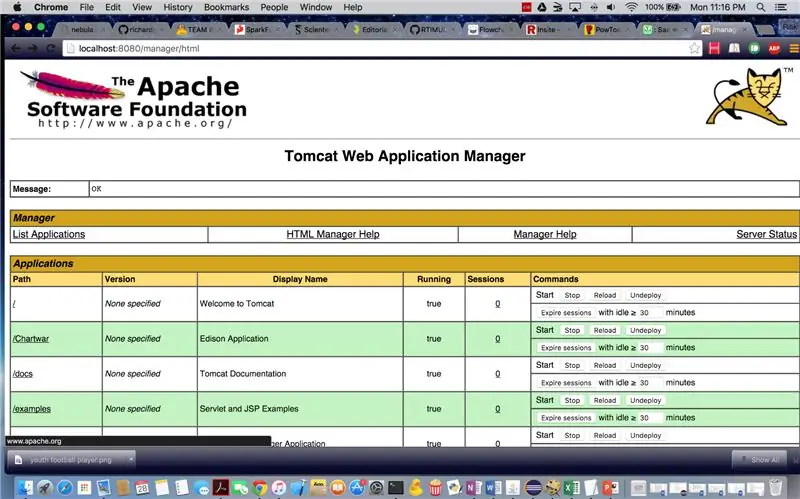The image size is (800, 499).
Task: Close the current /manager browser tab
Action: tap(744, 30)
